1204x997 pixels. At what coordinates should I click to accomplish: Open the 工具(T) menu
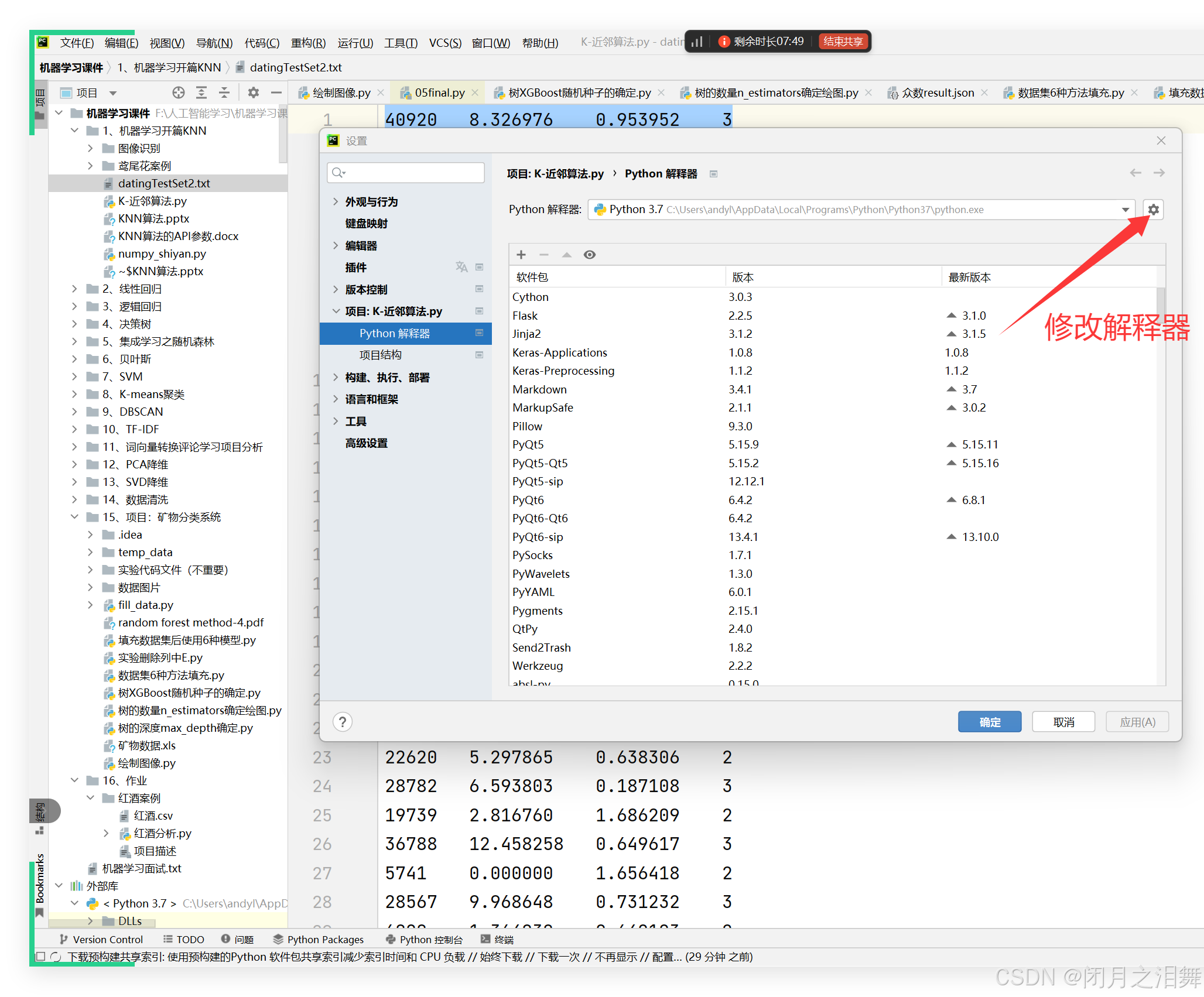(x=401, y=43)
